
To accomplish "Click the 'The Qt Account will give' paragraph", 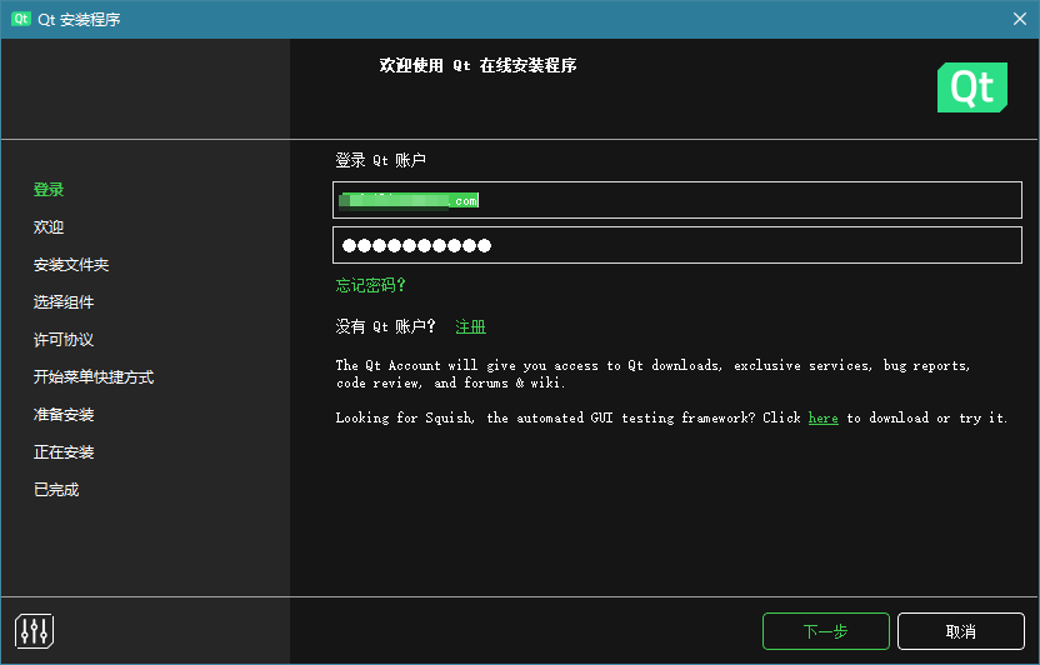I will pos(653,374).
